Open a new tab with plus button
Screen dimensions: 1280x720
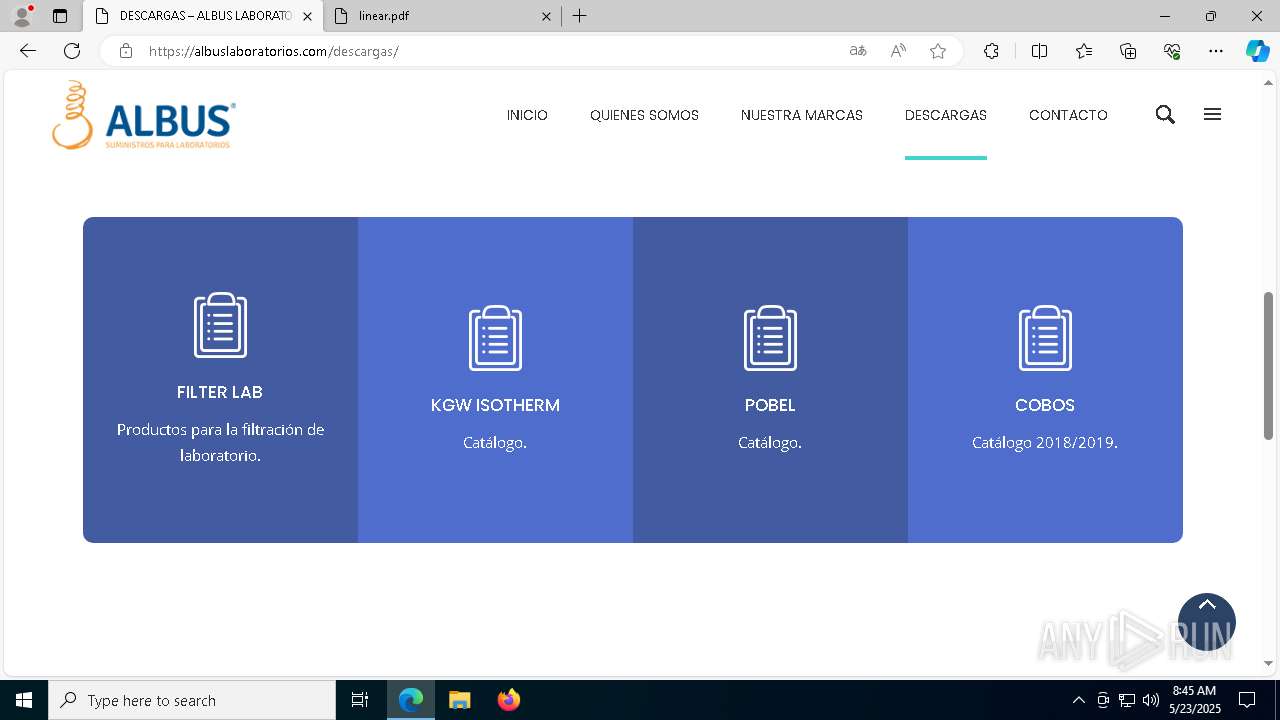tap(580, 16)
